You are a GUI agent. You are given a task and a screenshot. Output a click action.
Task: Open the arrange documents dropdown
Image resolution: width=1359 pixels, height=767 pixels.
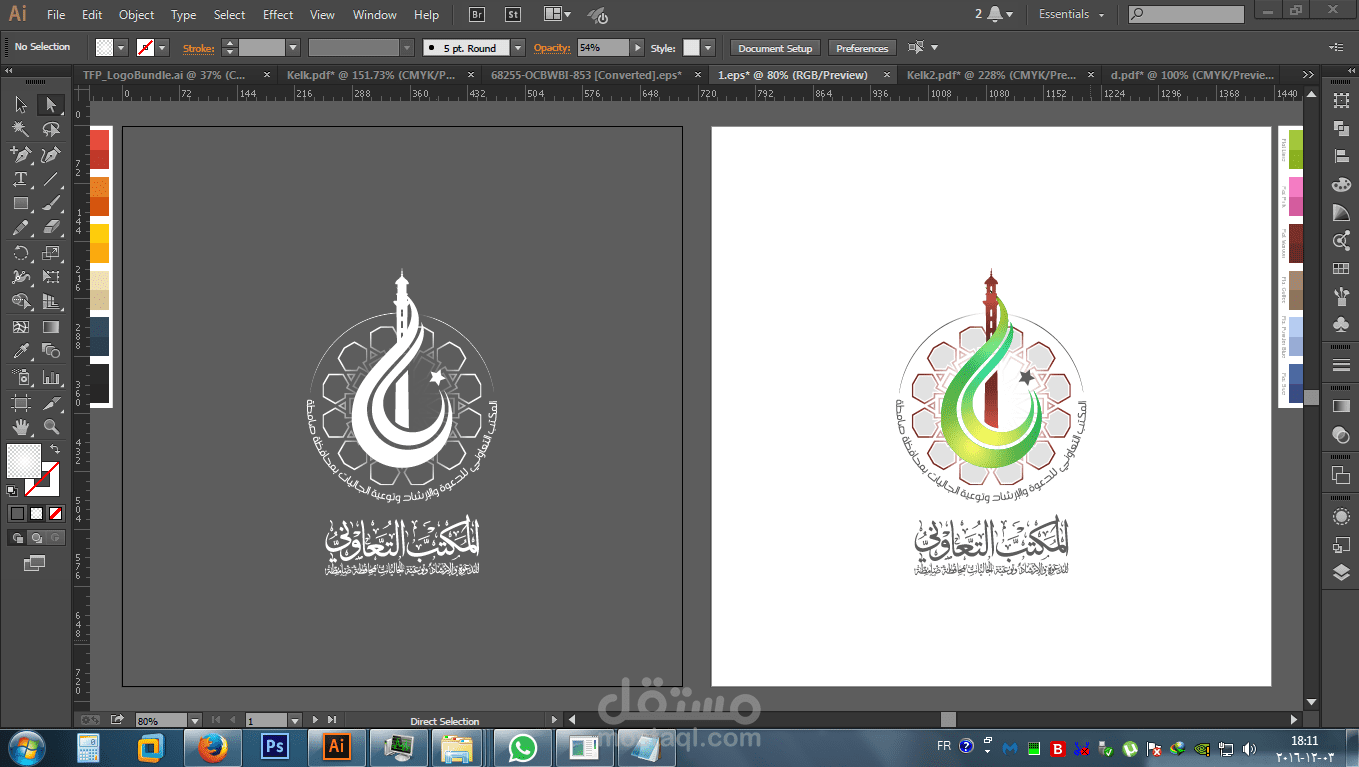pos(558,15)
